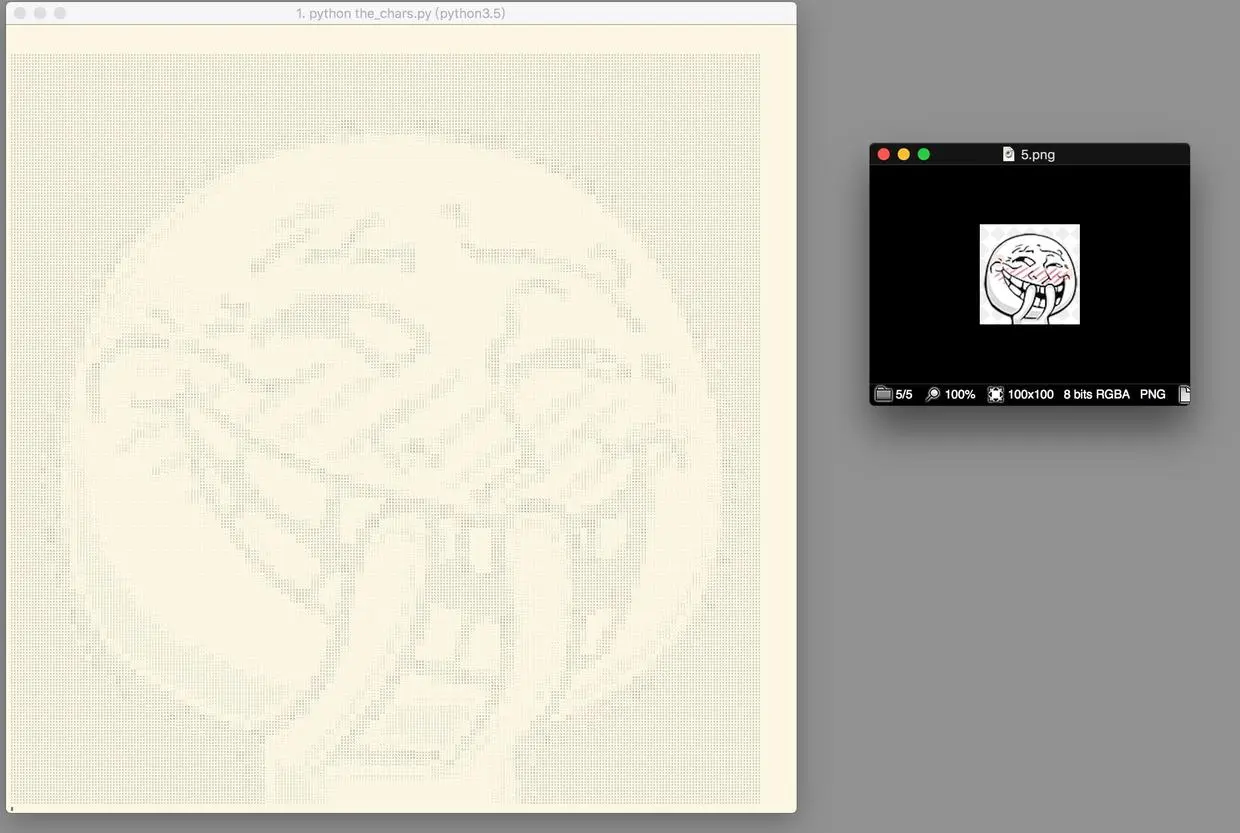Click the file icon next to the 5.png title
Image resolution: width=1240 pixels, height=833 pixels.
pos(1008,154)
